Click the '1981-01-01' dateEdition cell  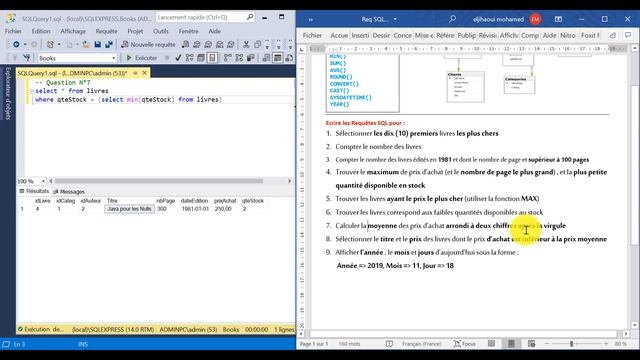coord(195,209)
